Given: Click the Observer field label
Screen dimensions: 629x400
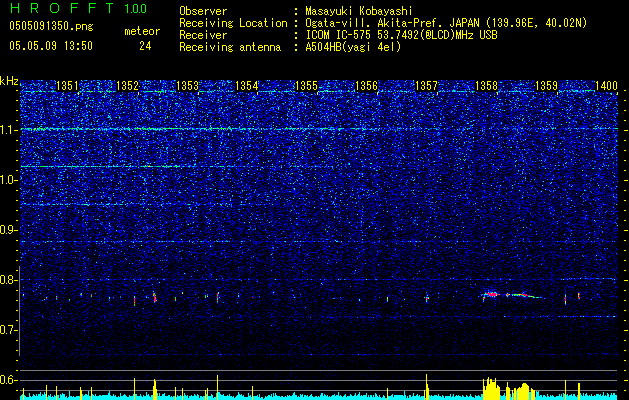Looking at the screenshot, I should pyautogui.click(x=203, y=11).
